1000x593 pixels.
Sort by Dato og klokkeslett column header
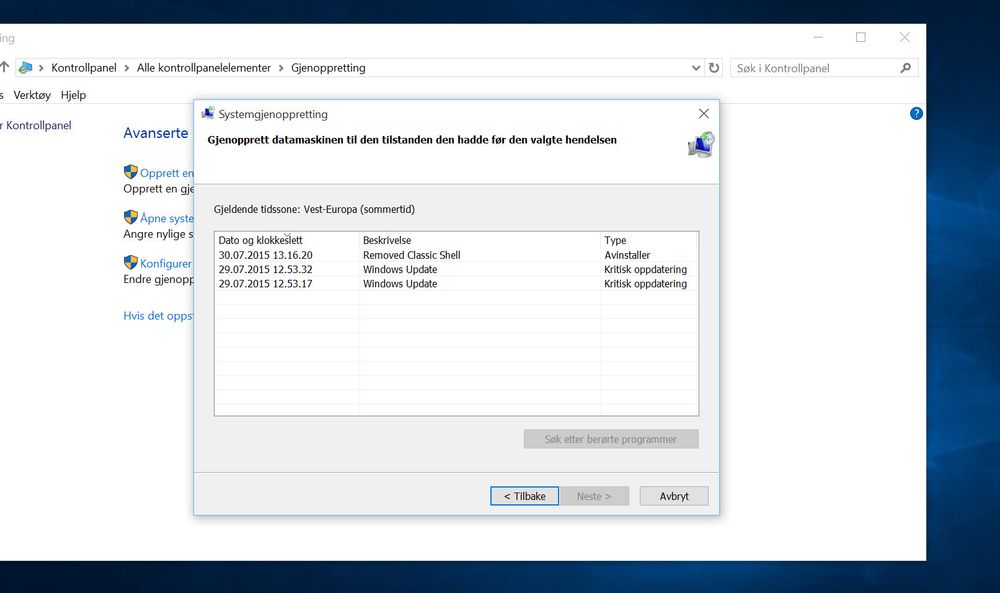(x=287, y=240)
